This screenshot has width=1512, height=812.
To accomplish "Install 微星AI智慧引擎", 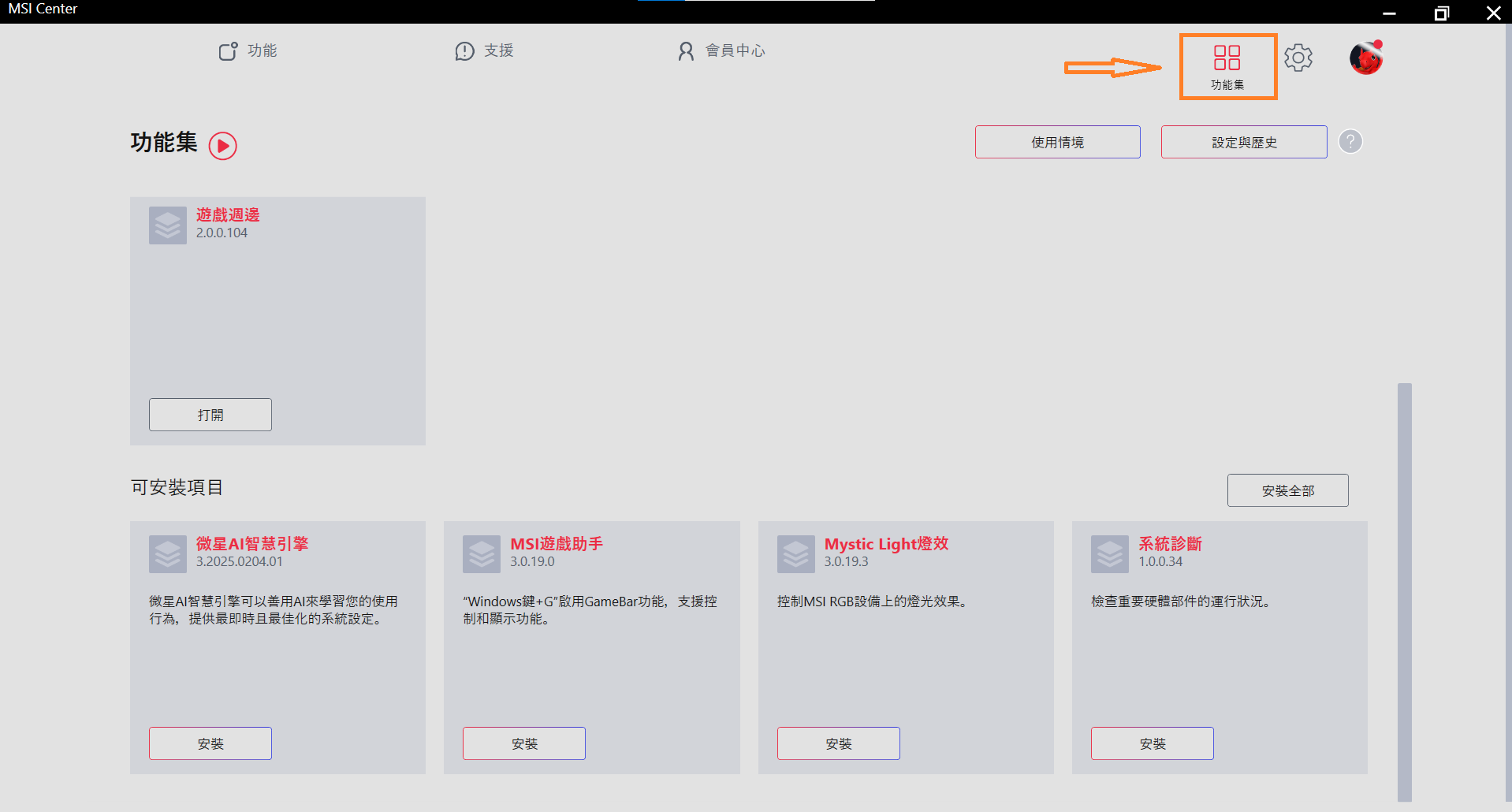I will tap(210, 743).
